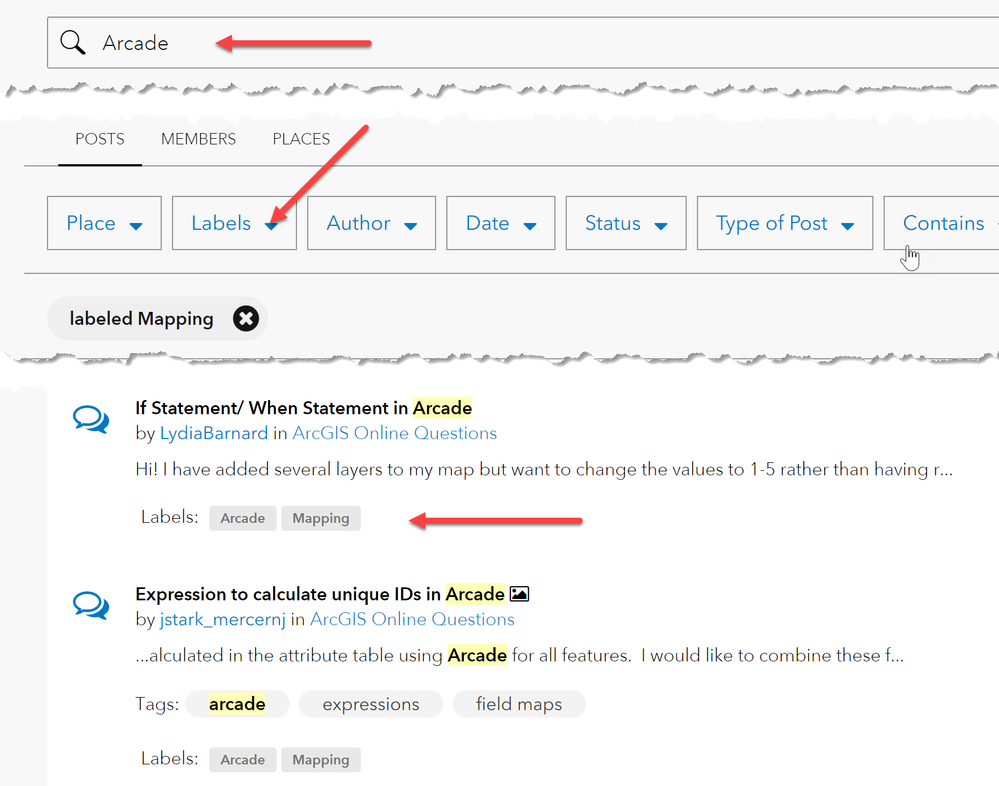Click the Arcade label on LydiaBarnard's post
This screenshot has width=999, height=786.
[243, 518]
